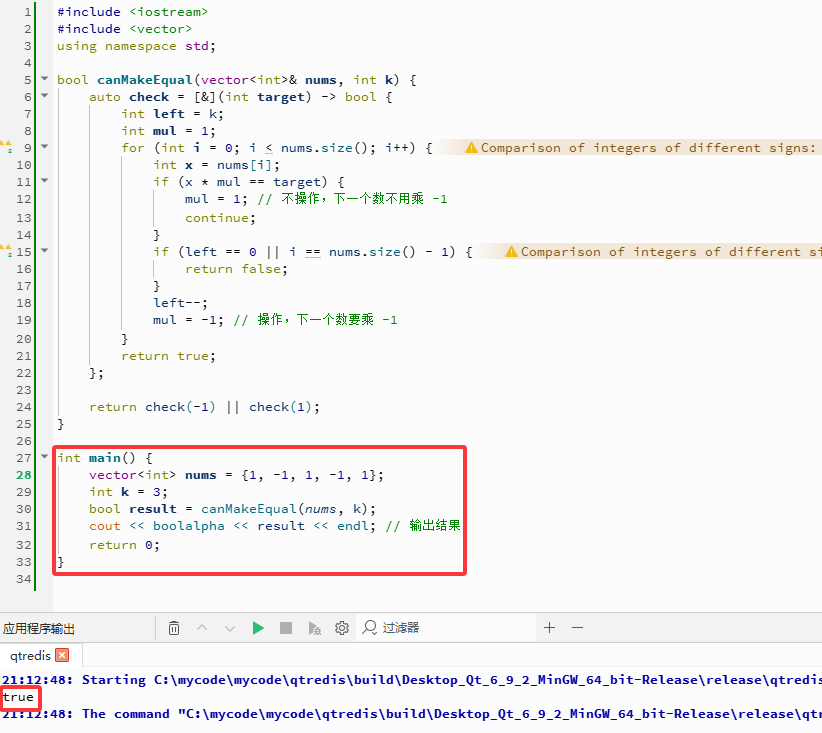The image size is (822, 733).
Task: Click the "The command" output line
Action: [x=412, y=714]
